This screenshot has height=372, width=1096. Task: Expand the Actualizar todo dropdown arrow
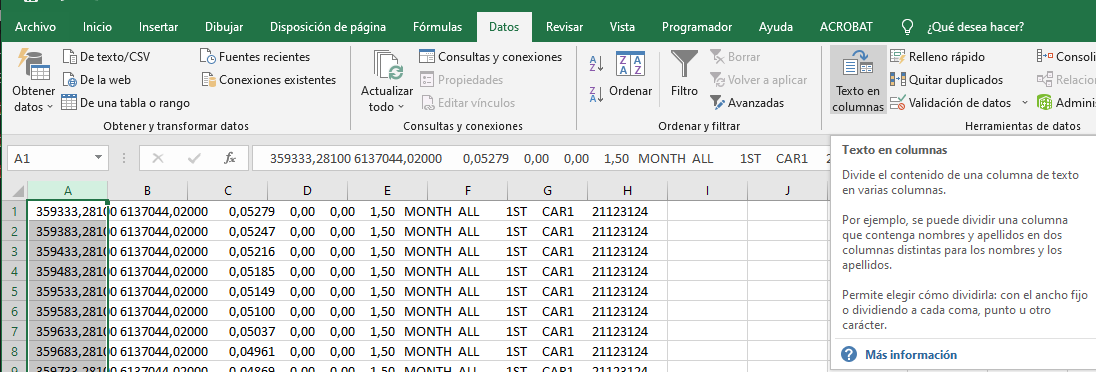pos(401,107)
